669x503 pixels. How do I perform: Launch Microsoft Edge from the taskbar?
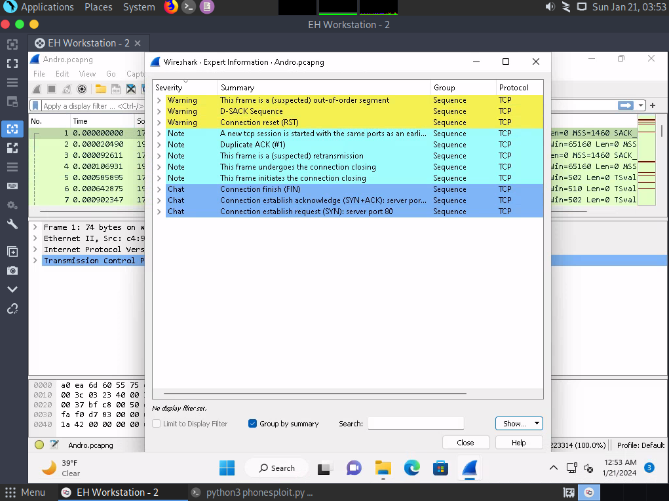click(411, 468)
